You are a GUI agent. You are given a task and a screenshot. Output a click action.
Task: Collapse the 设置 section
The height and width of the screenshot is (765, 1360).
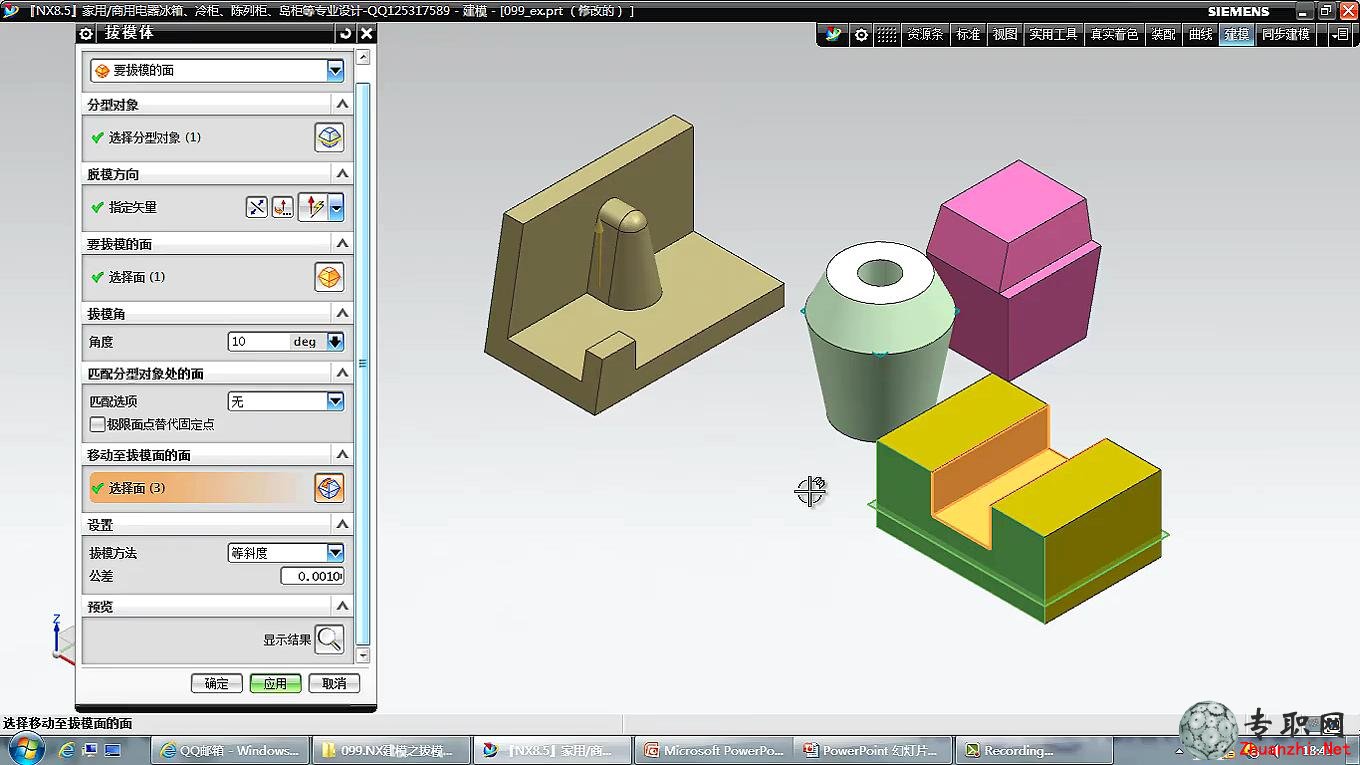(342, 524)
